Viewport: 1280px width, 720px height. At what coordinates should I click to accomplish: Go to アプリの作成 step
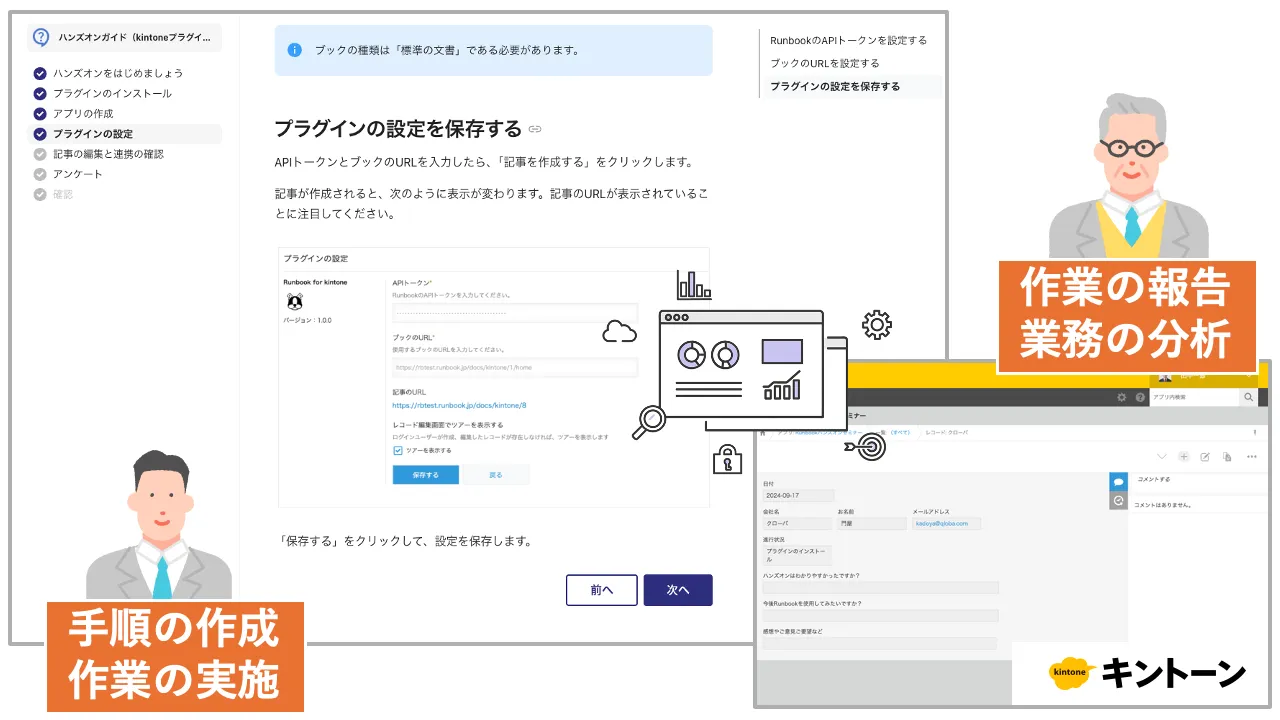click(82, 113)
